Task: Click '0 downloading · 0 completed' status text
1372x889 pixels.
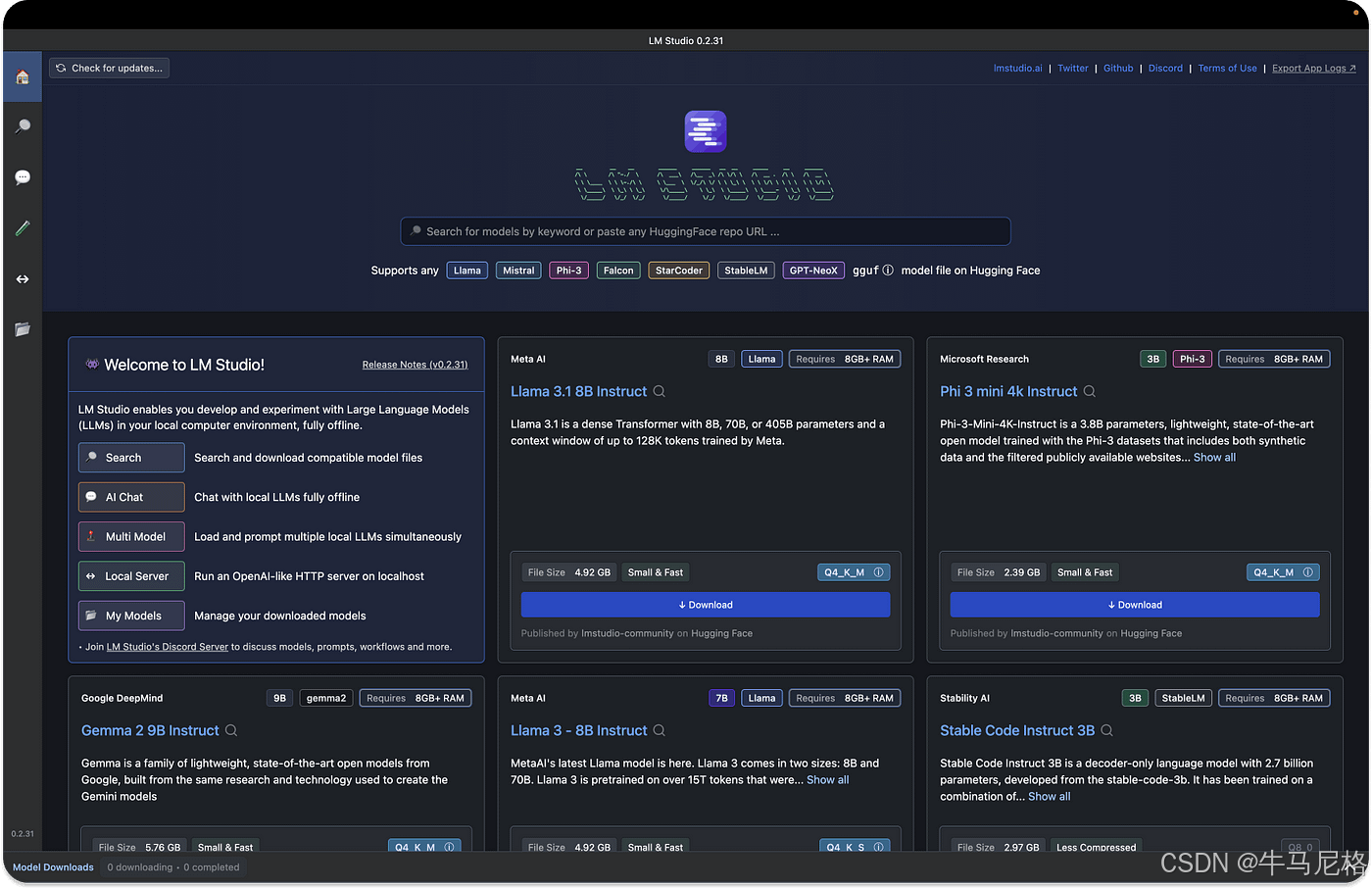Action: pyautogui.click(x=173, y=867)
